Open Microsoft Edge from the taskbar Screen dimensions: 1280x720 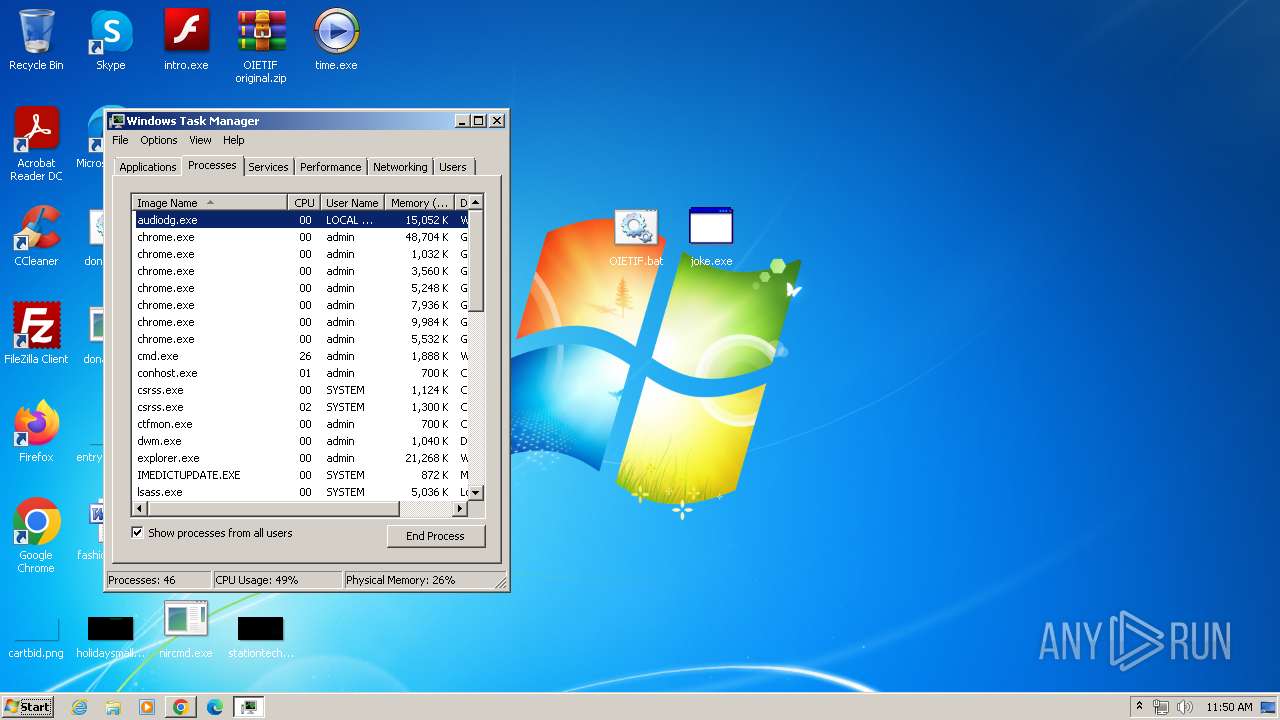coord(214,707)
